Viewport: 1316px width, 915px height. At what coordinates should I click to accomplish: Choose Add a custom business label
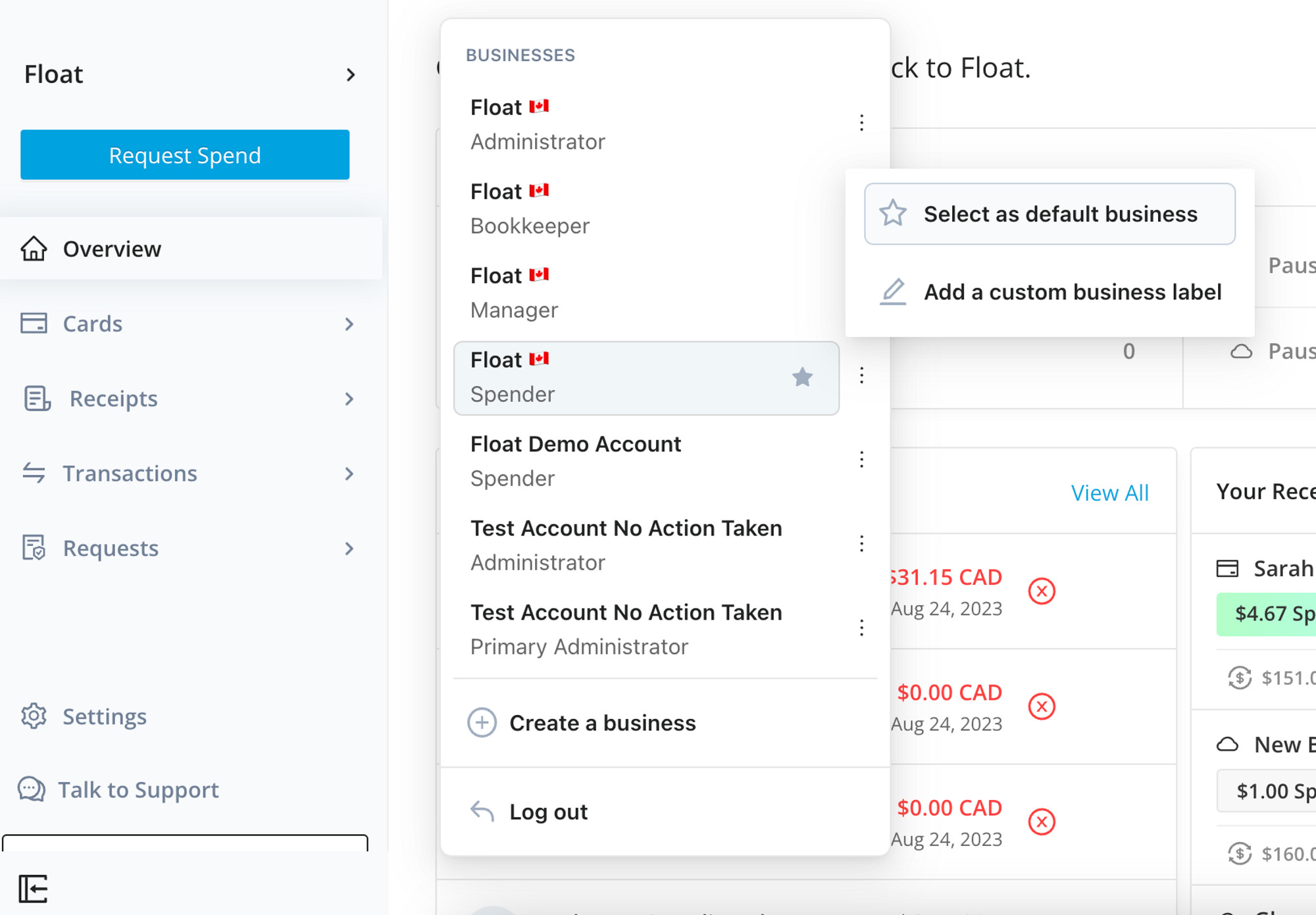[1050, 292]
